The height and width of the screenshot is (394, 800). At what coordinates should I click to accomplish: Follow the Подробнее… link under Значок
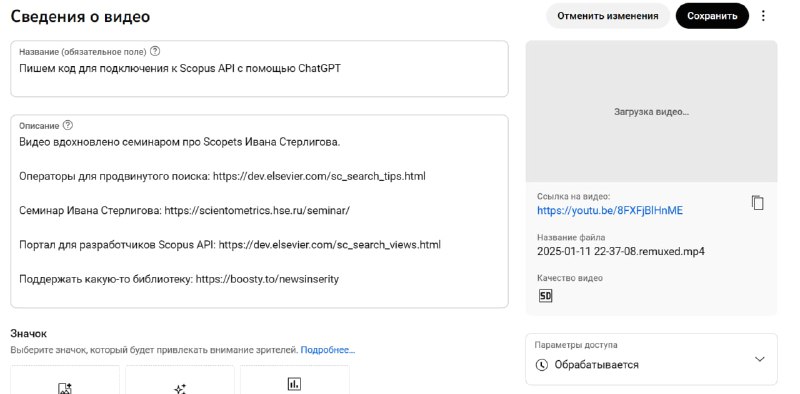pos(328,350)
